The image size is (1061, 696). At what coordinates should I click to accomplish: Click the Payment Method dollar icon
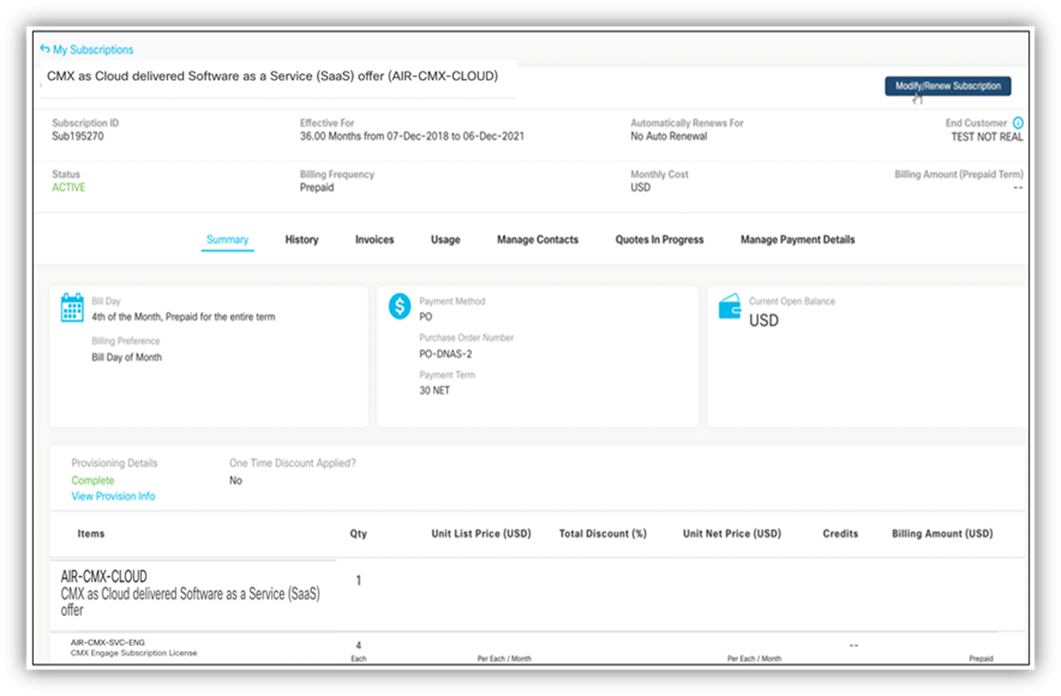pos(400,306)
